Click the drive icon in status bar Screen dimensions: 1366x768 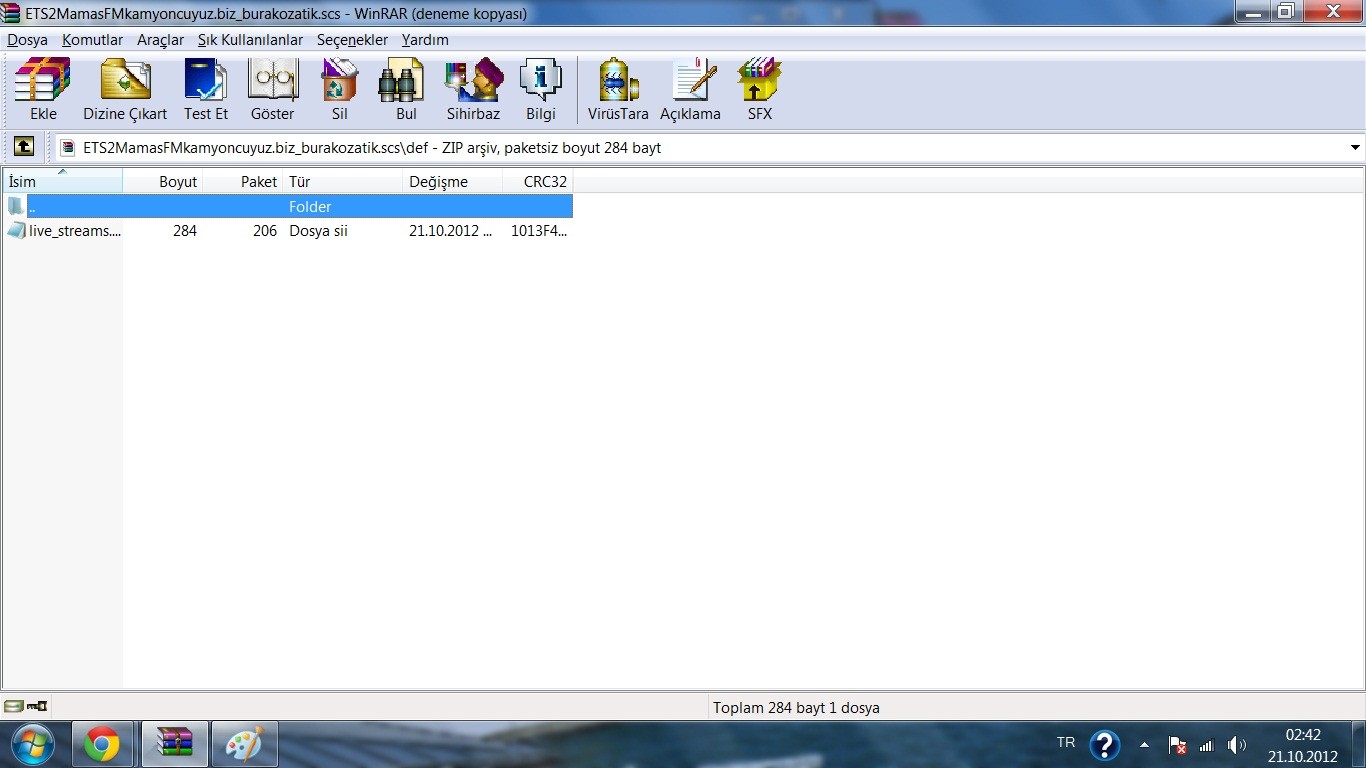13,707
